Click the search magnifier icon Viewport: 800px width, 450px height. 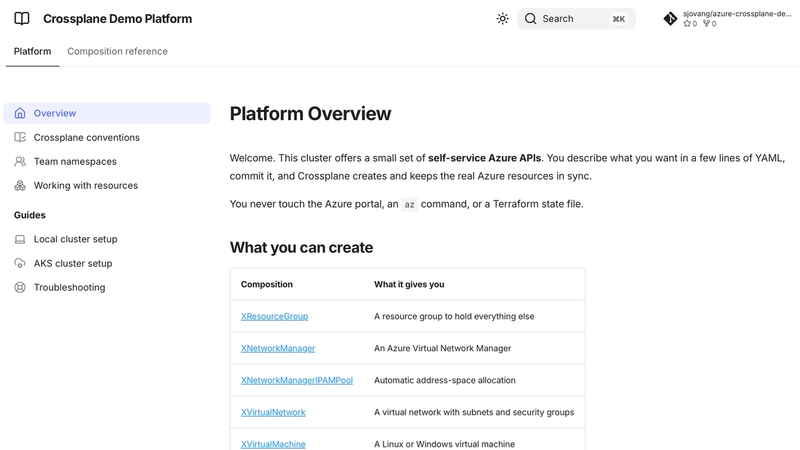click(531, 19)
